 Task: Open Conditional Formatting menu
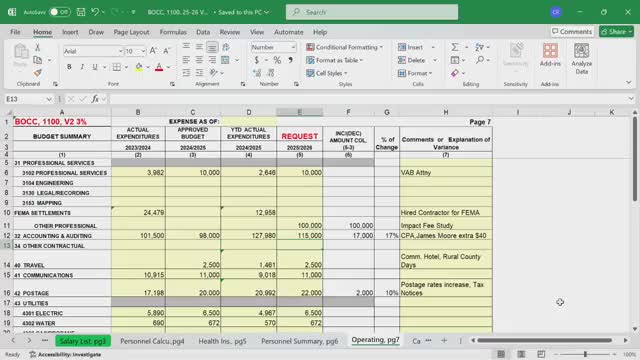pyautogui.click(x=344, y=47)
